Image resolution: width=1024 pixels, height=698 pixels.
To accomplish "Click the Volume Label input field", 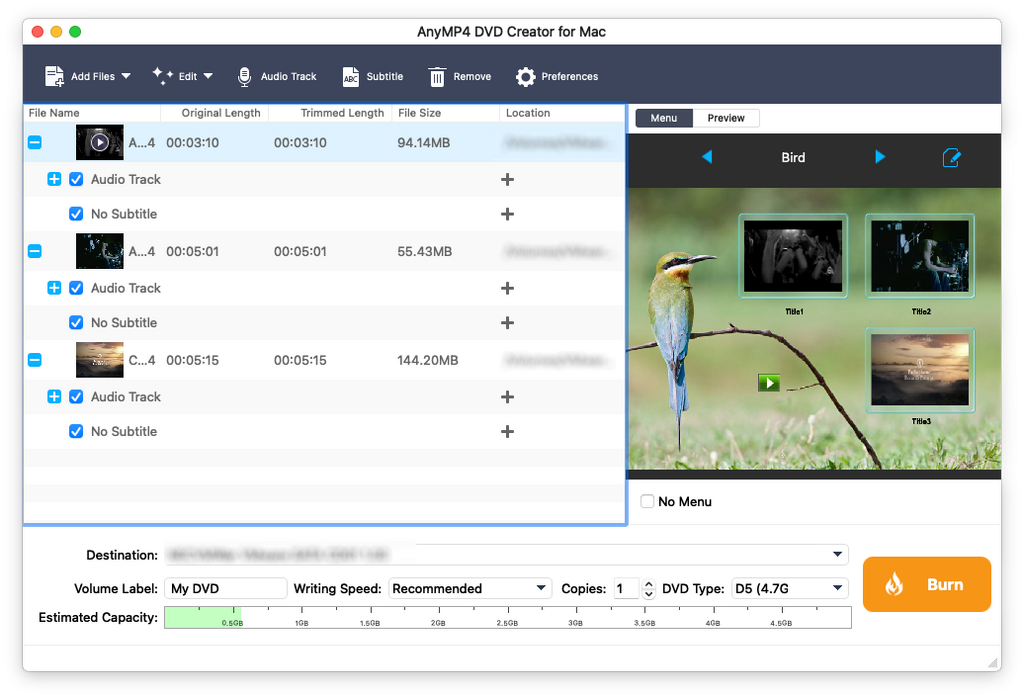I will (x=225, y=588).
